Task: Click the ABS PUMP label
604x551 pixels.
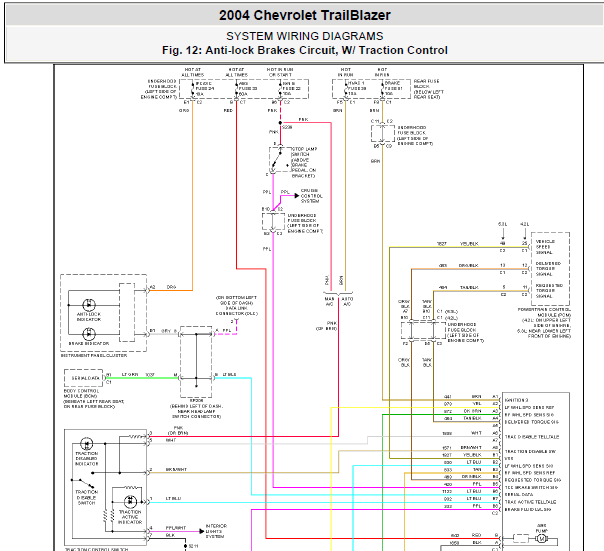Action: (x=542, y=528)
